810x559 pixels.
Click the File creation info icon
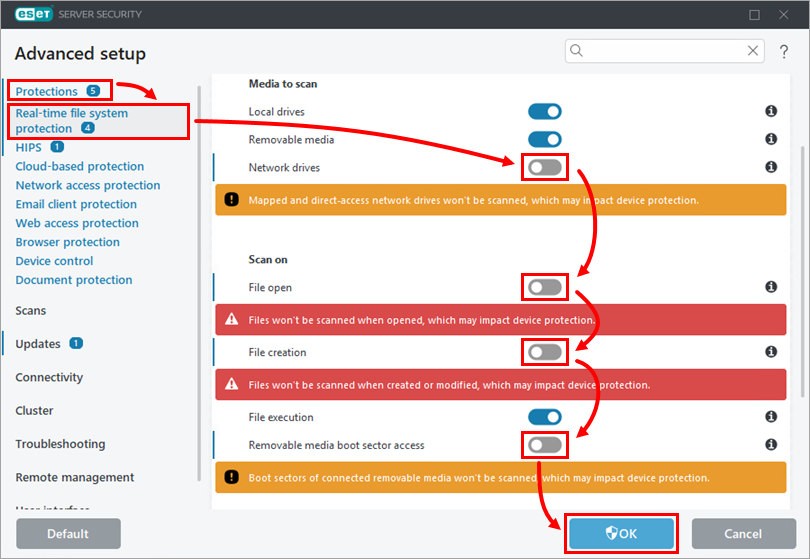click(771, 352)
